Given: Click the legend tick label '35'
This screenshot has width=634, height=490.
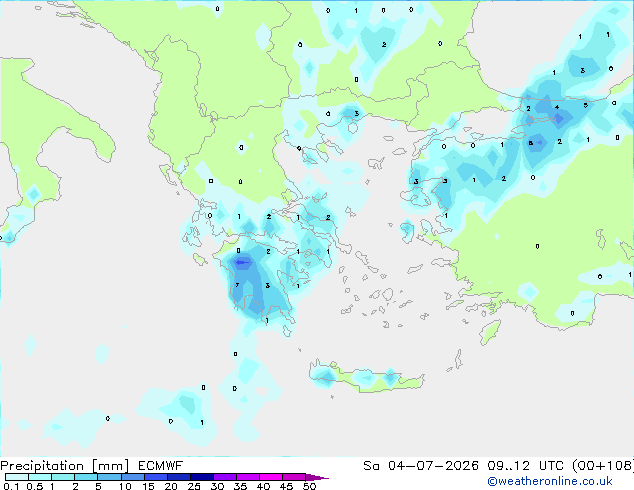Looking at the screenshot, I should pos(240,486).
